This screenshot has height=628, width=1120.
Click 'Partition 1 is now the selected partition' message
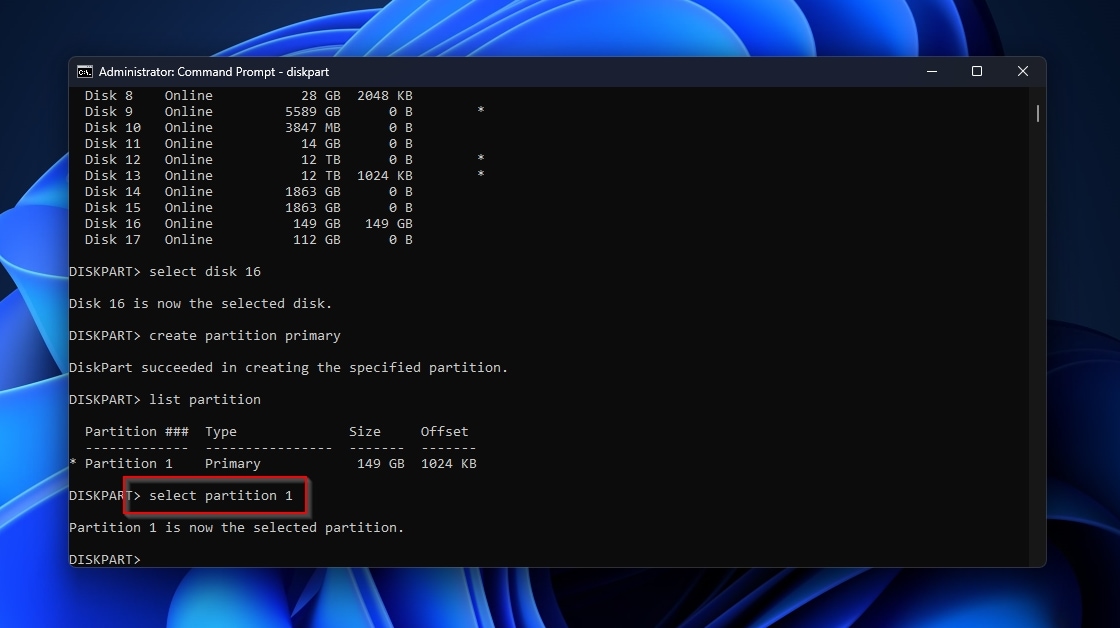[x=236, y=528]
